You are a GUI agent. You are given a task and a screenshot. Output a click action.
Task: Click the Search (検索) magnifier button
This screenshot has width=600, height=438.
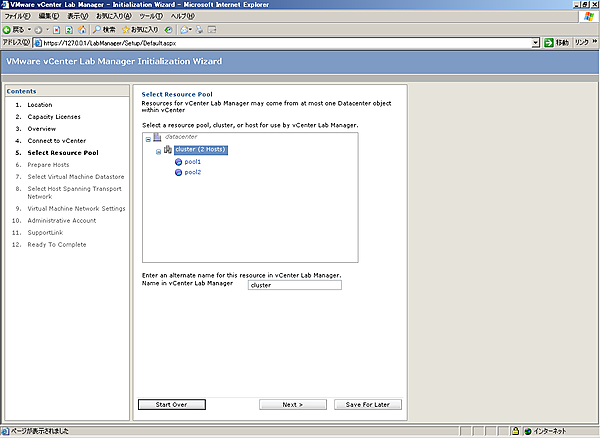click(104, 29)
